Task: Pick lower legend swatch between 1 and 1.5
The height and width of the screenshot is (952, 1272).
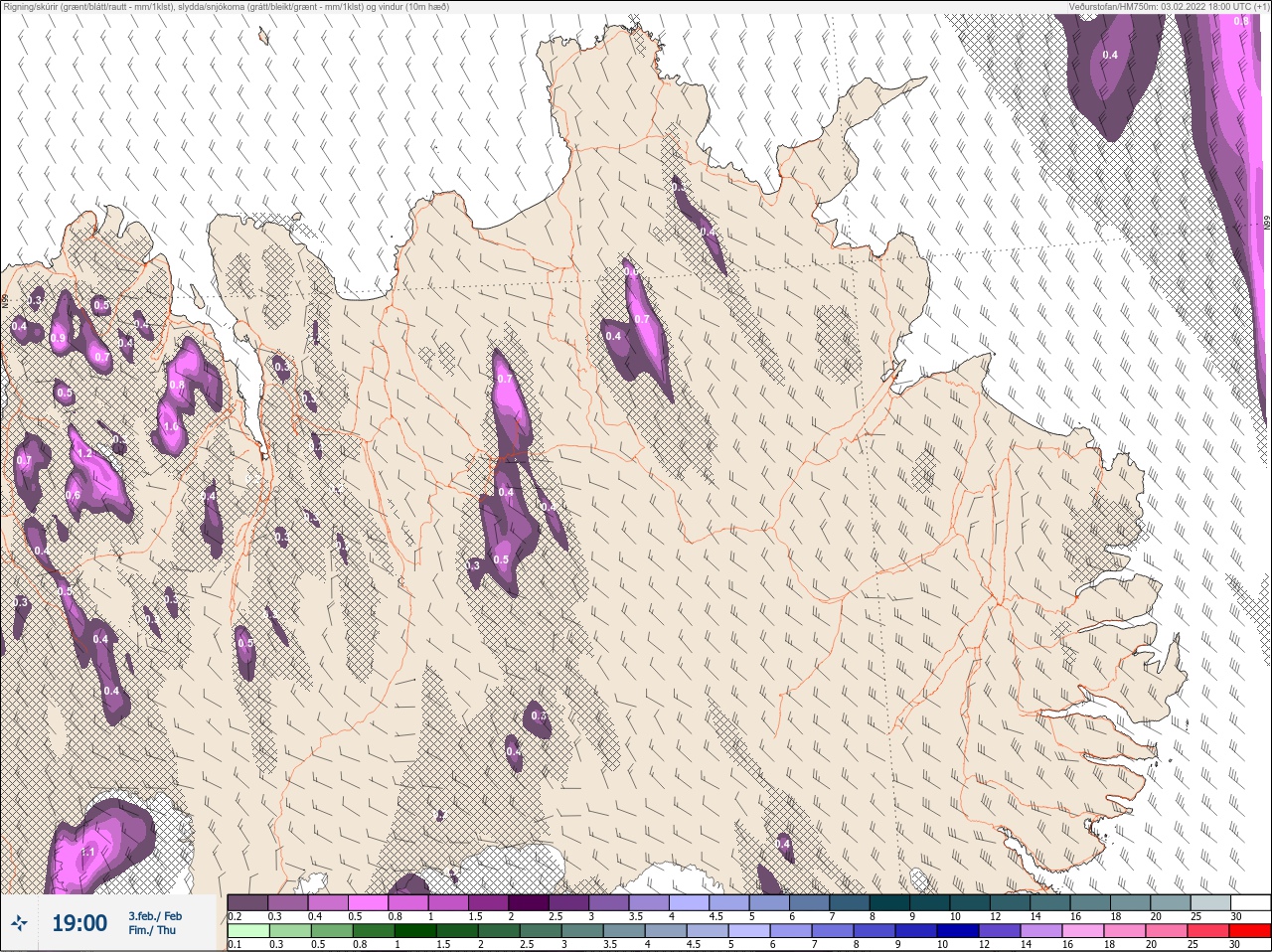Action: pyautogui.click(x=415, y=931)
